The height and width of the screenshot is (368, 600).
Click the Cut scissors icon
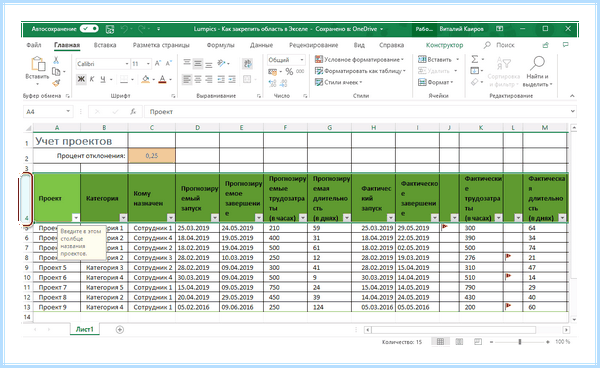(x=56, y=60)
